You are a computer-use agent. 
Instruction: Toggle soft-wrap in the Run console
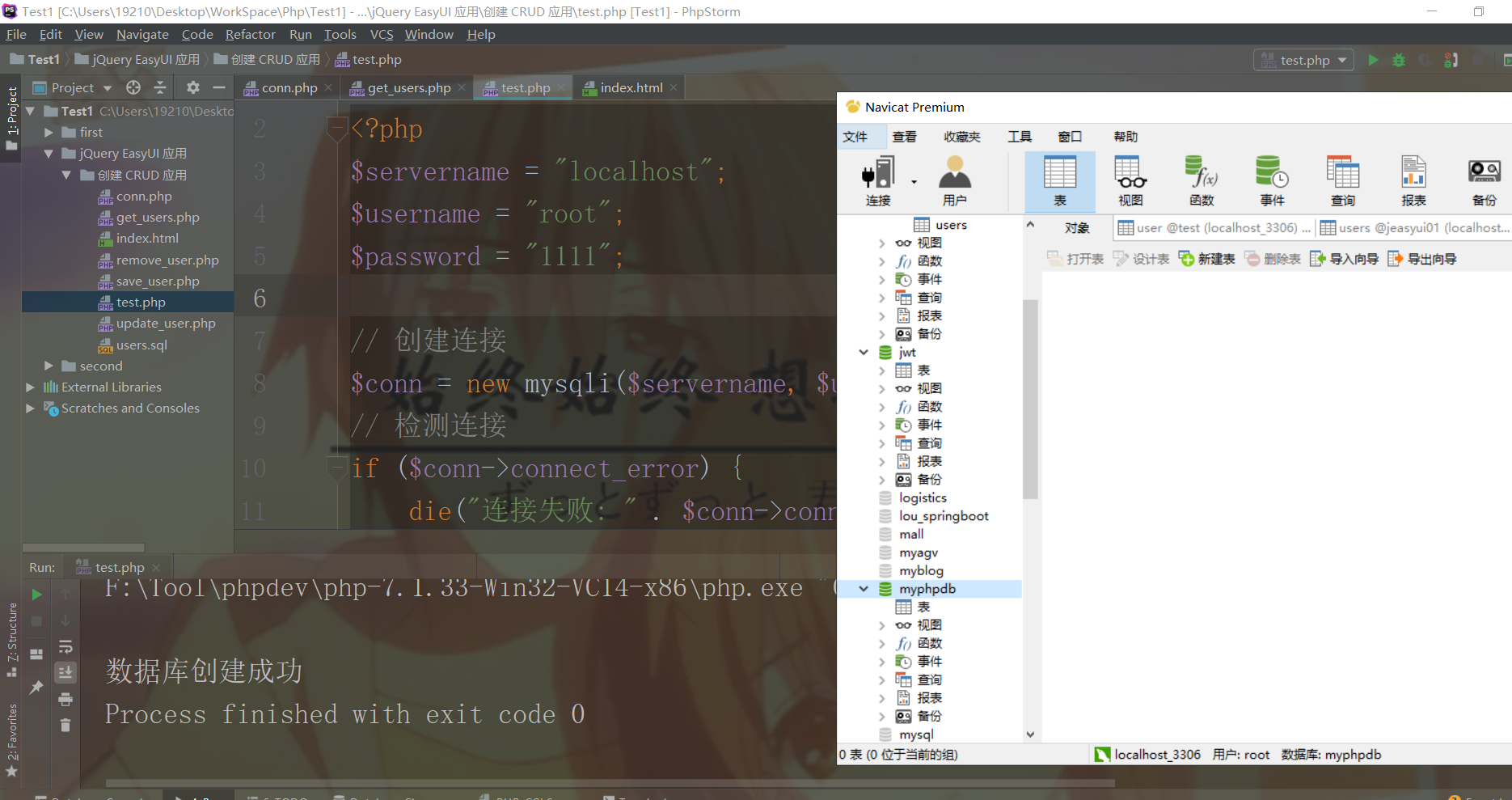pos(65,646)
